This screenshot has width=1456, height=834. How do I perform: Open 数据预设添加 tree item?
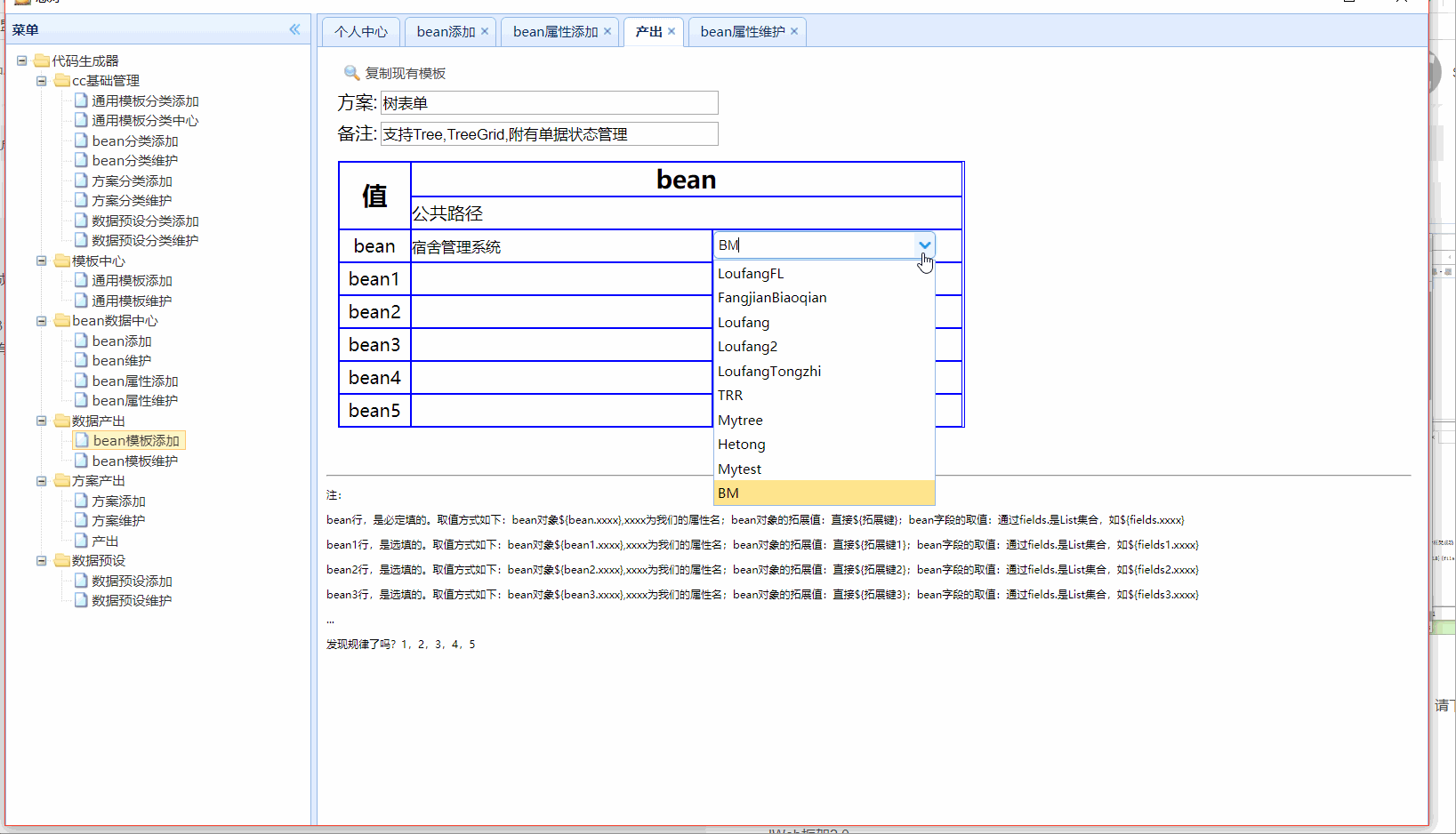(132, 581)
